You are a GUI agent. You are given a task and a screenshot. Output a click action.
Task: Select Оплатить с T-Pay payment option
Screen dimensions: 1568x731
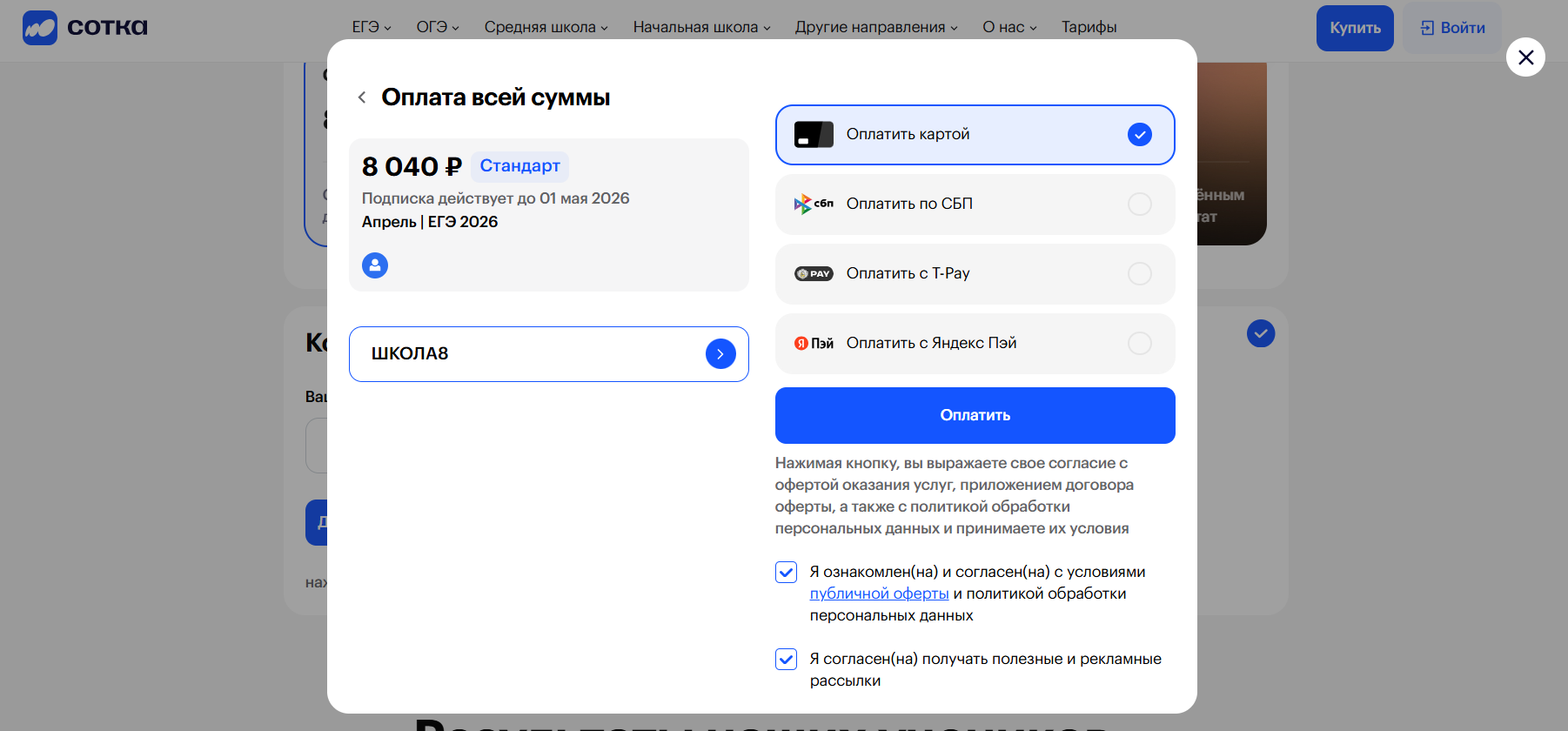click(975, 274)
